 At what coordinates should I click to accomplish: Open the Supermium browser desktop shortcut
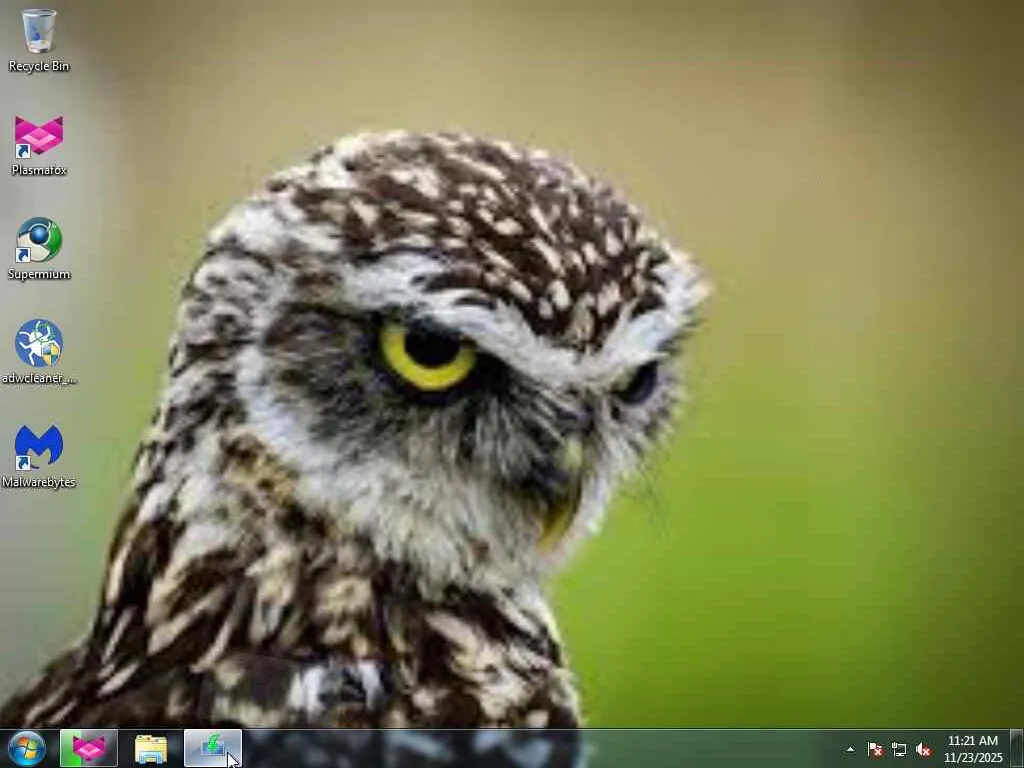(39, 249)
